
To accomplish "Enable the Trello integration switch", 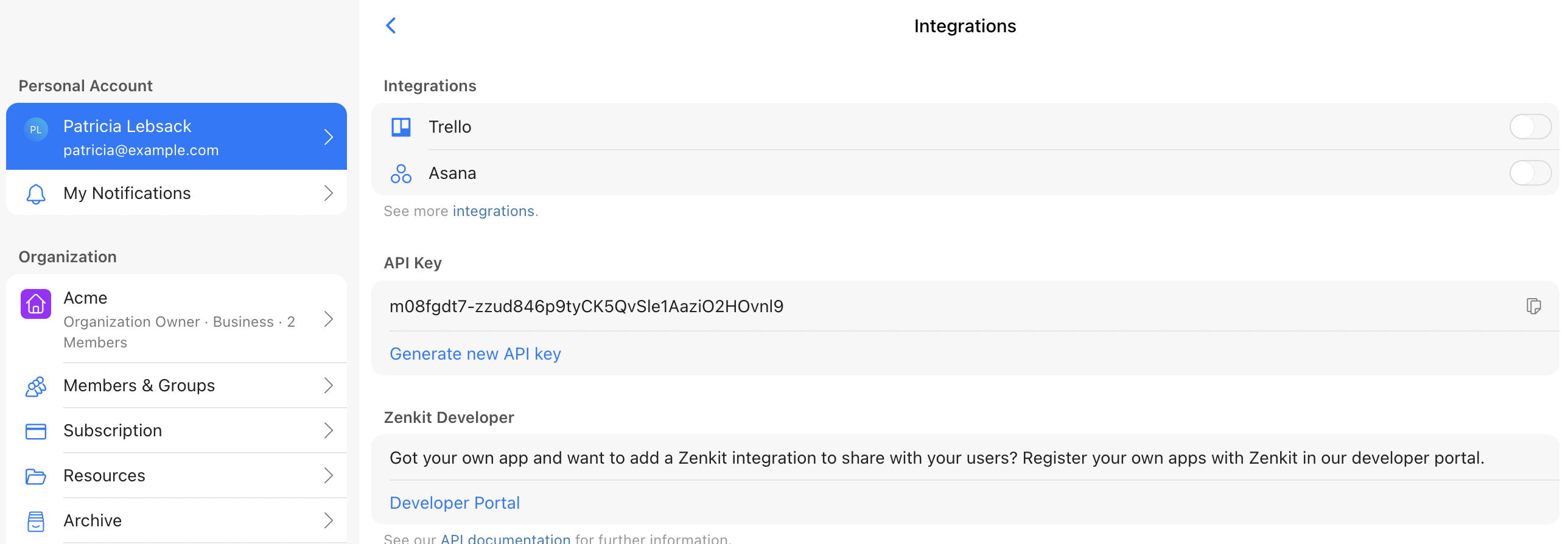I will coord(1530,127).
